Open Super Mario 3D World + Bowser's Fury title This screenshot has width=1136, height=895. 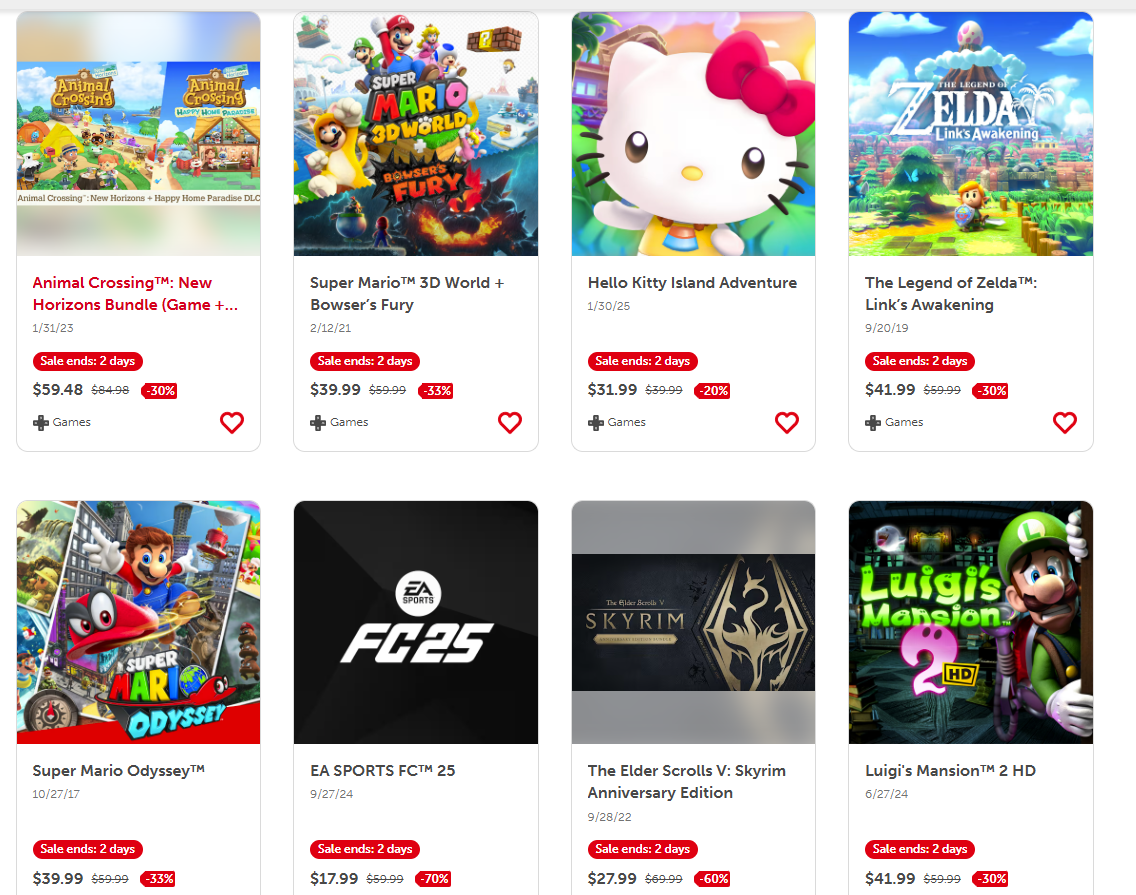pos(407,294)
